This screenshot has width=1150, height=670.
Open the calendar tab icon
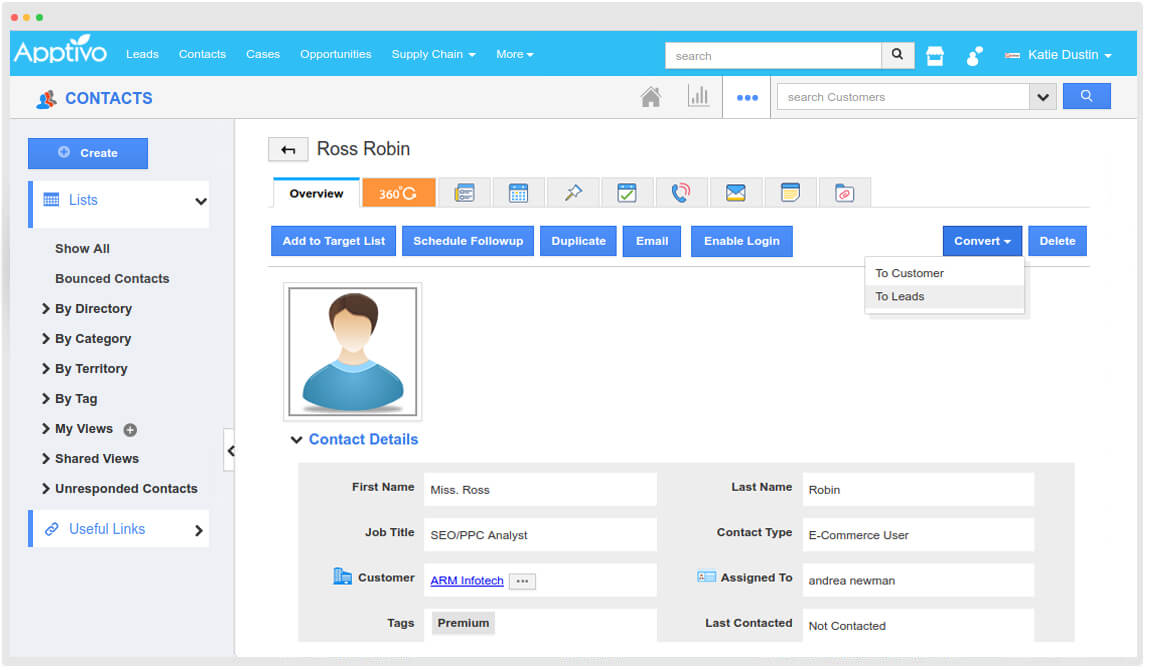(x=518, y=193)
